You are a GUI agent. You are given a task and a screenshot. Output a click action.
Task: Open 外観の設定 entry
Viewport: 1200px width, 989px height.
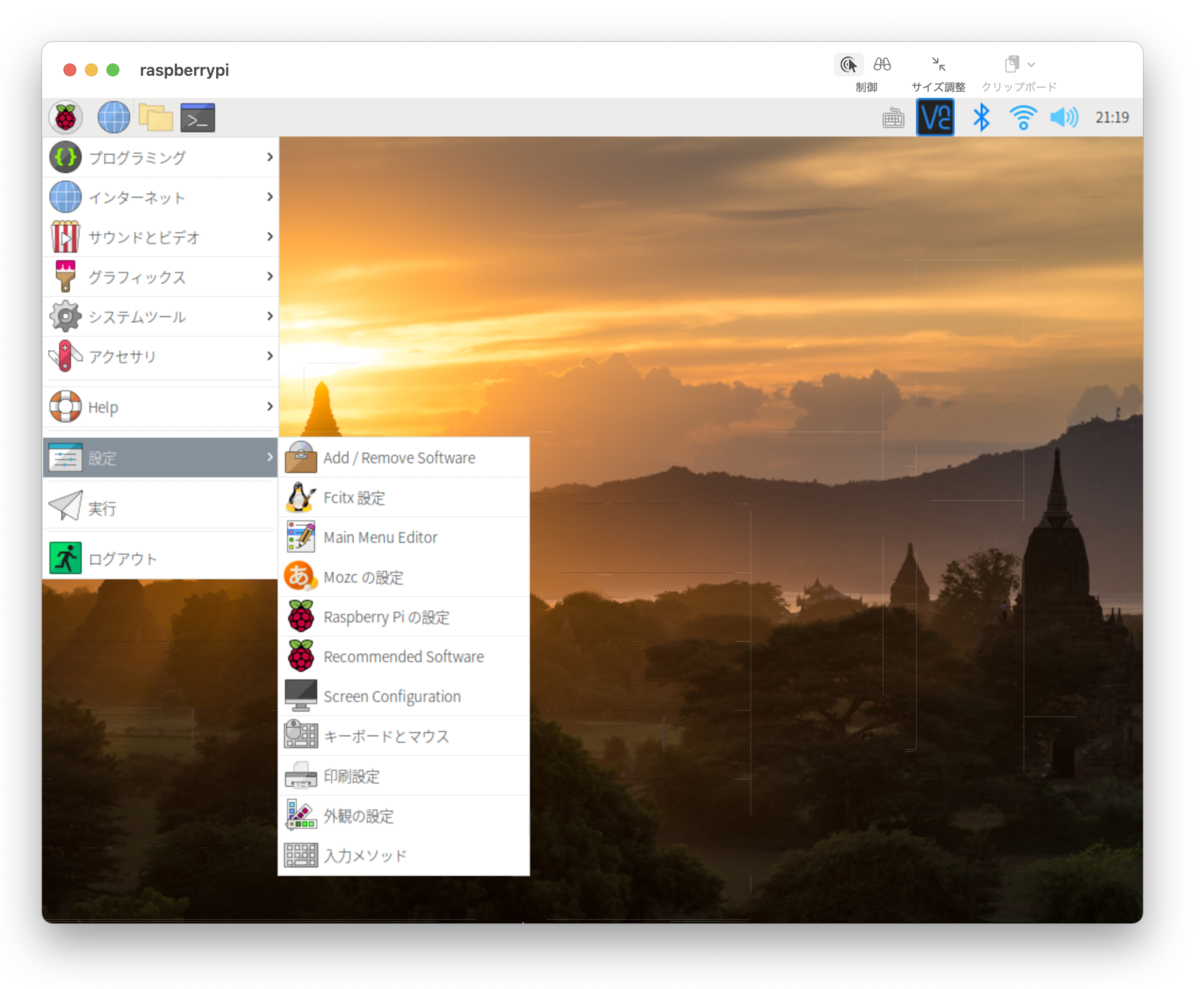click(404, 816)
